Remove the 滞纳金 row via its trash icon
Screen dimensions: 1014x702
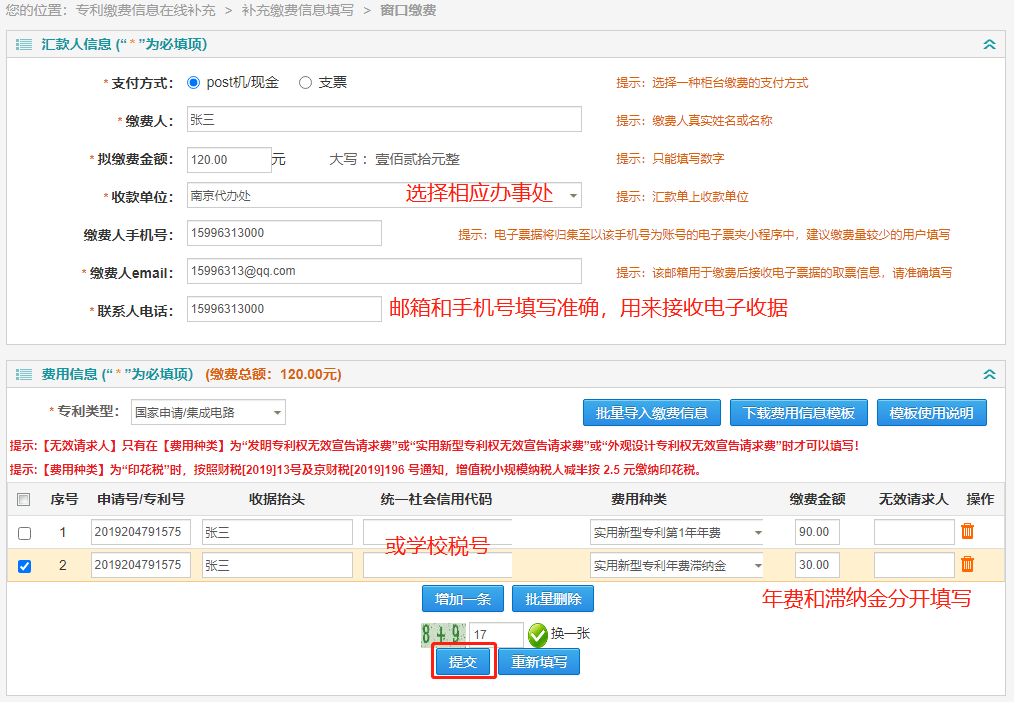coord(967,564)
